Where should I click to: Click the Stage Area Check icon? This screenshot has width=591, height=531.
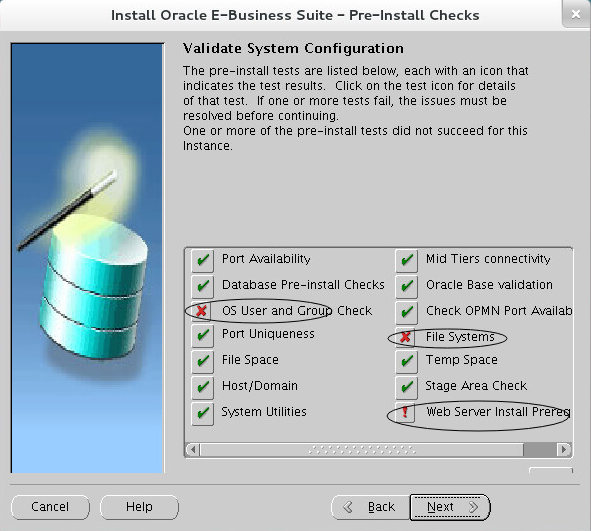tap(406, 387)
